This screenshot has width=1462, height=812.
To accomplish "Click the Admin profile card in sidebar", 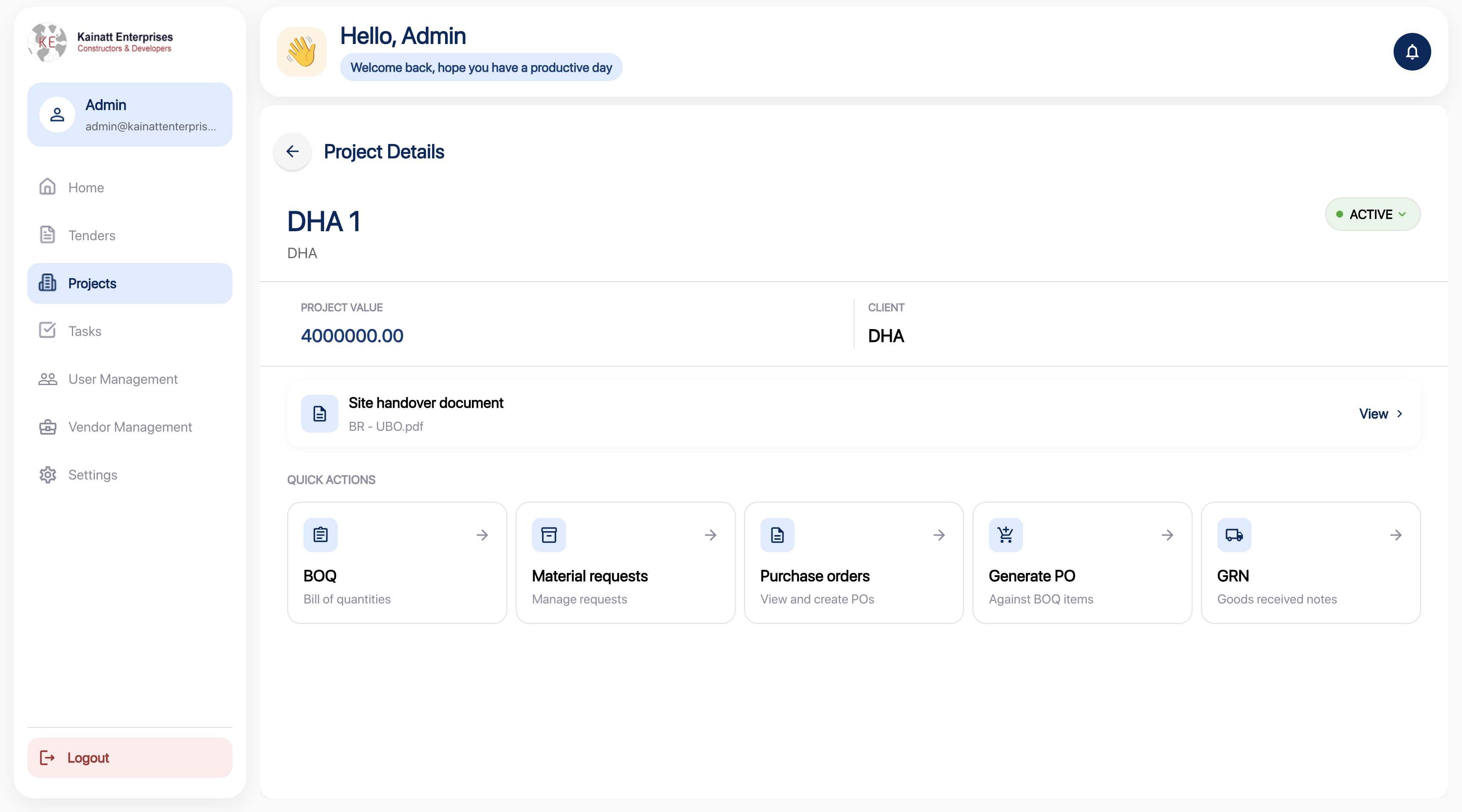I will (x=130, y=115).
